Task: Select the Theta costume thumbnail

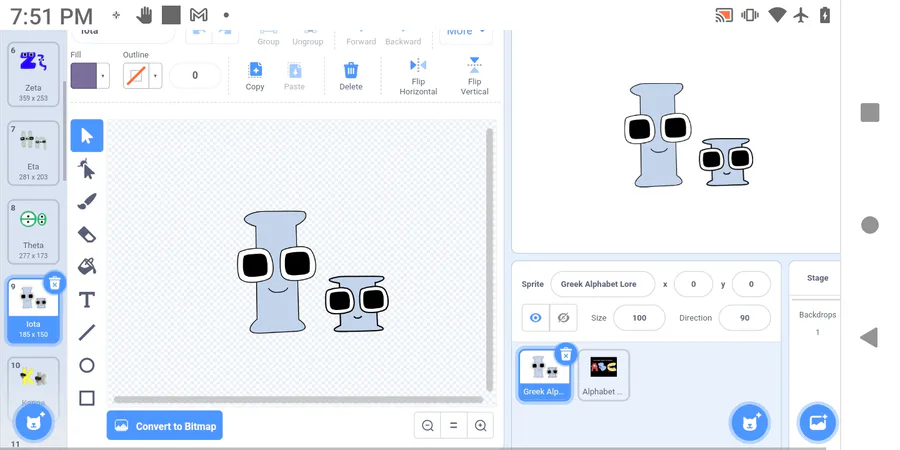Action: [x=33, y=231]
